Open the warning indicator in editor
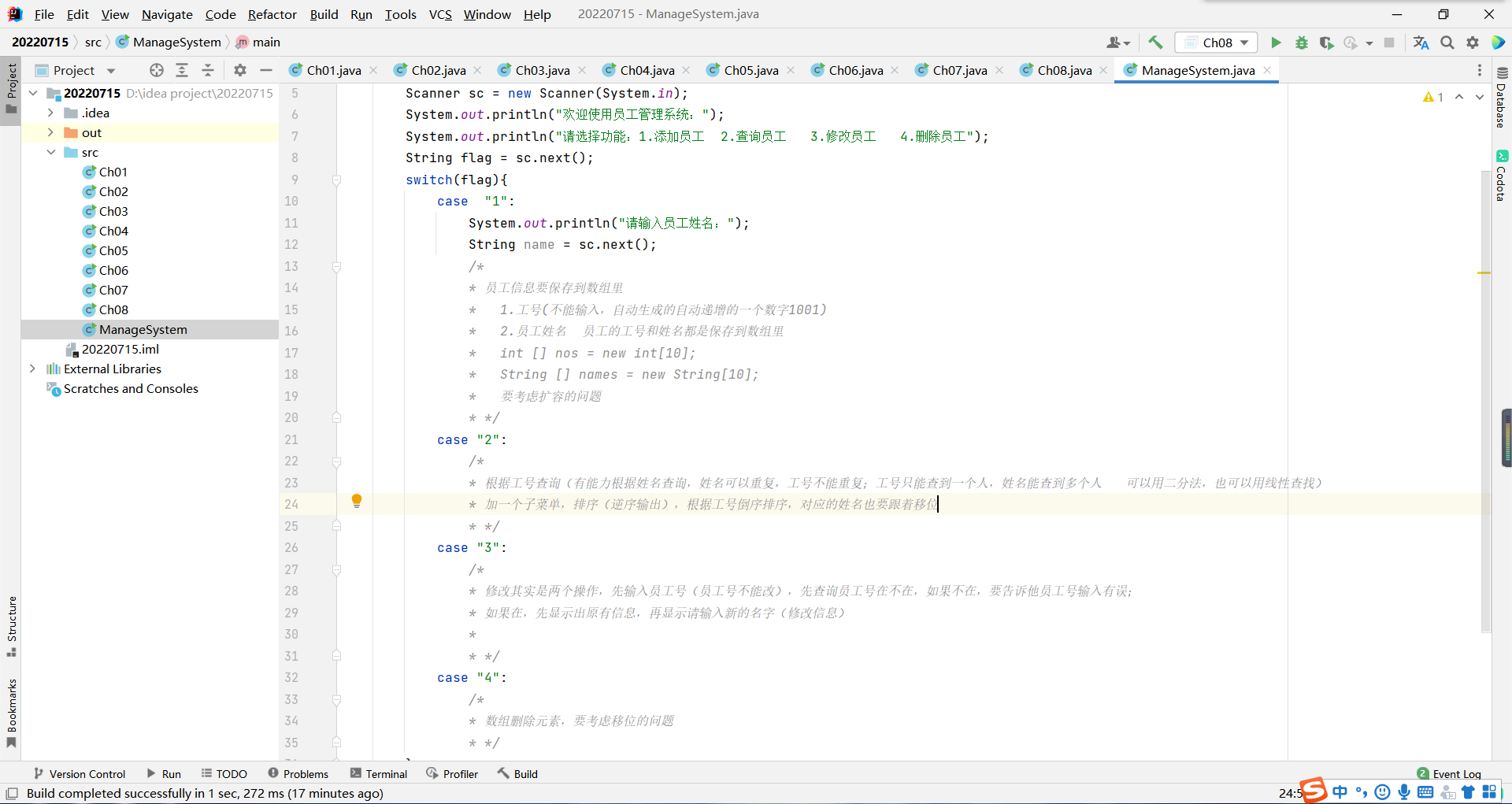The image size is (1512, 804). (1433, 97)
